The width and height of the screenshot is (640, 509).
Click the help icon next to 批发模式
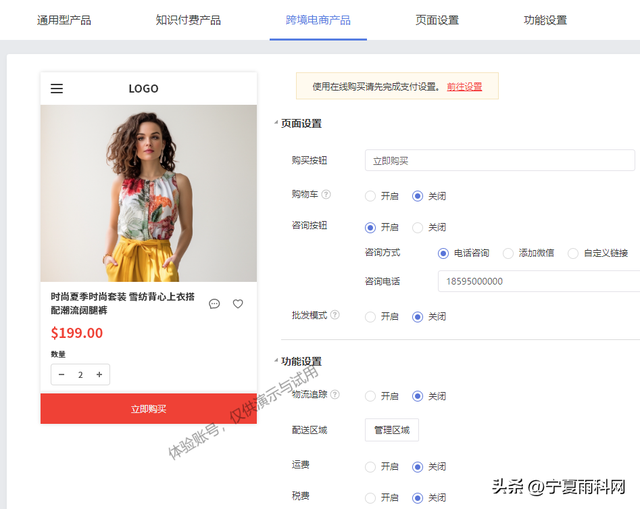[335, 315]
